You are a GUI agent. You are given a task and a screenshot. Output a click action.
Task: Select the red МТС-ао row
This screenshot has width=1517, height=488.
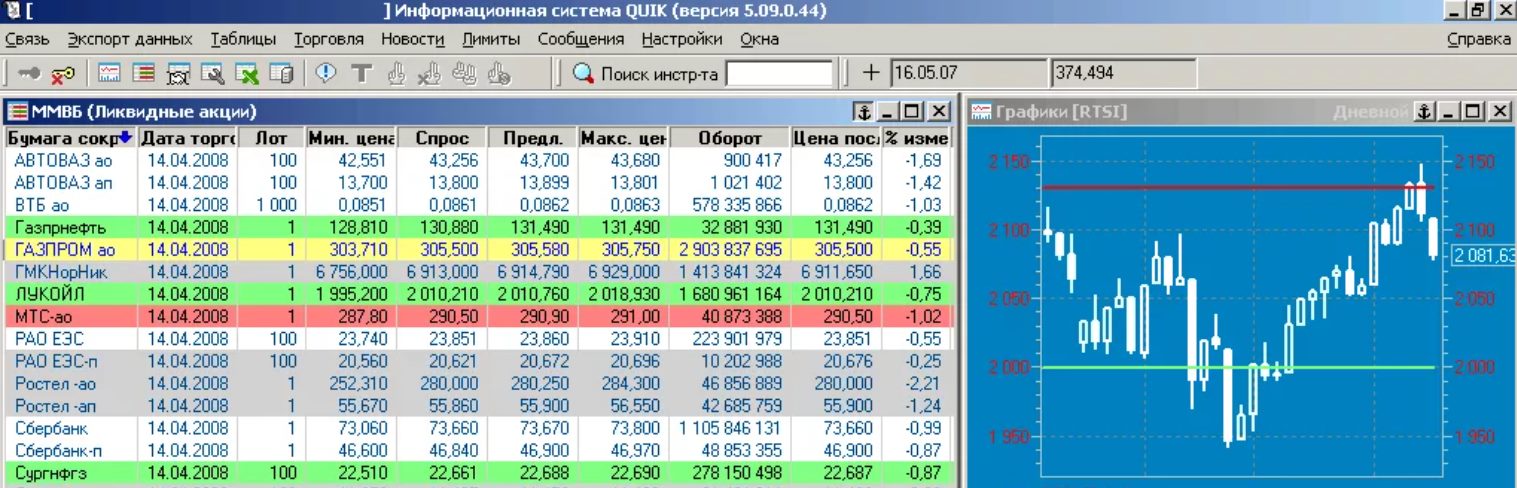pos(480,316)
